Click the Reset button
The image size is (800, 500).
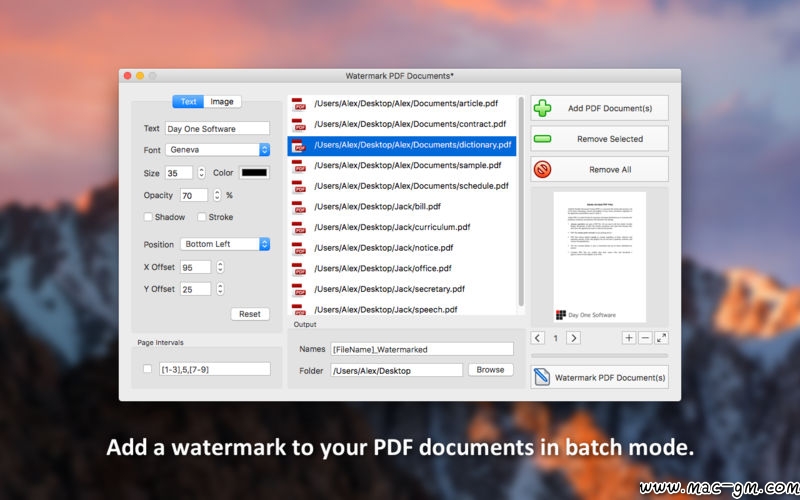pyautogui.click(x=250, y=314)
